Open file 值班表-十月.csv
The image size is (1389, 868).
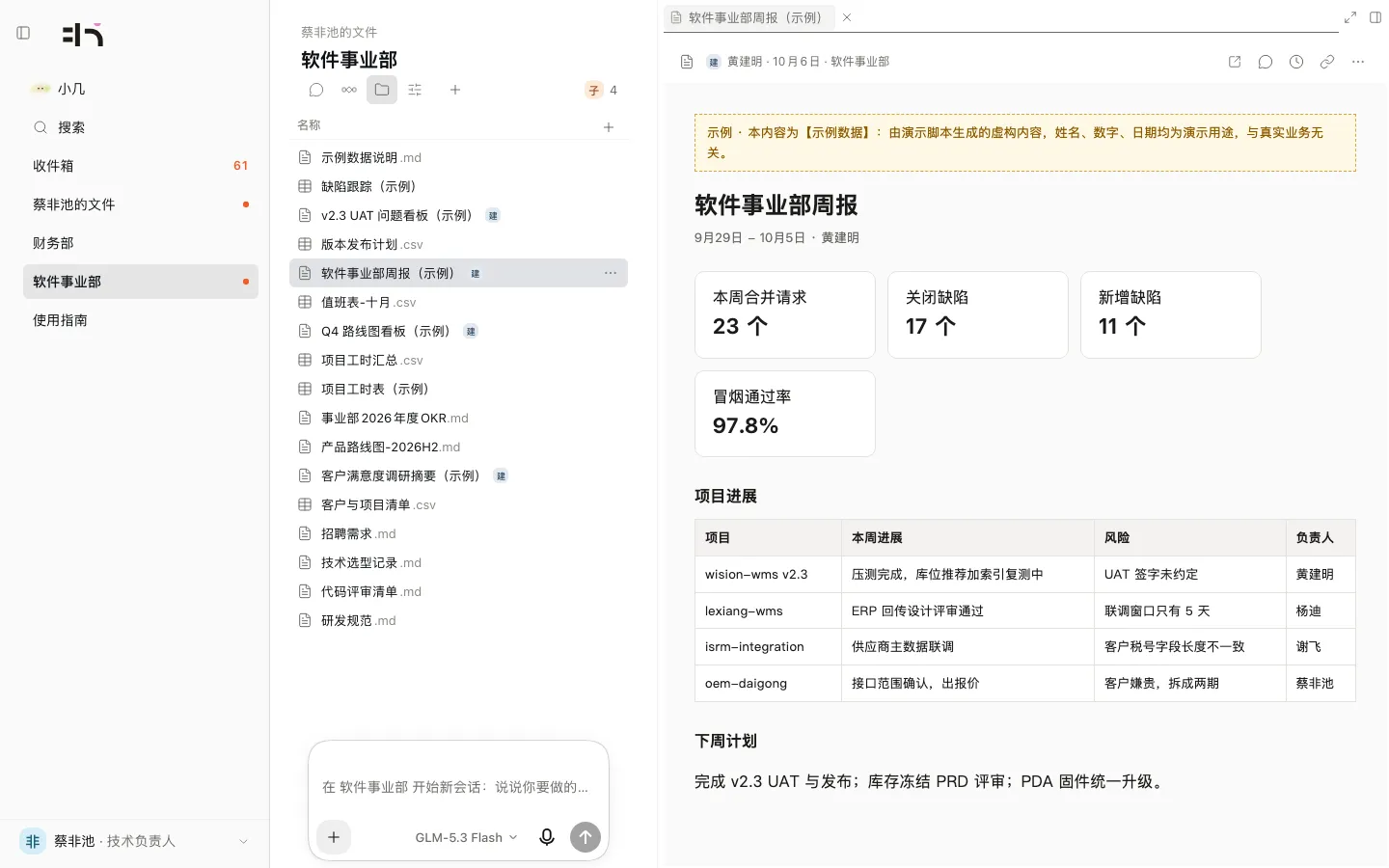tap(458, 302)
